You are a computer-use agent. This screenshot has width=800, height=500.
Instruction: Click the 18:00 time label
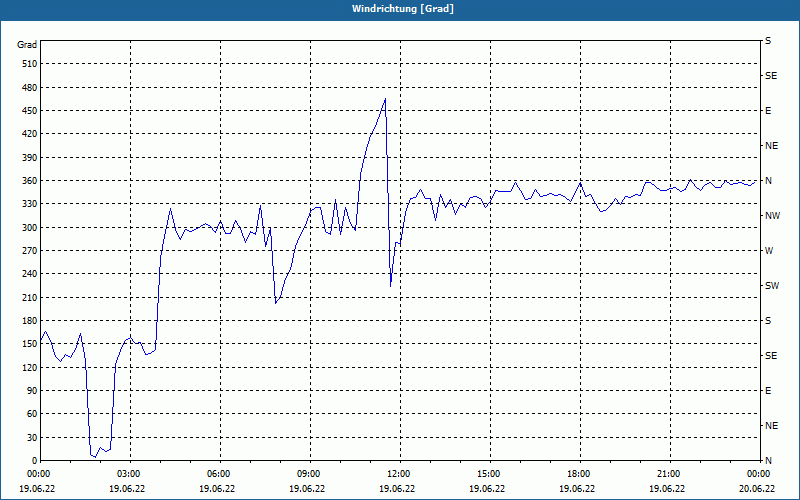[x=577, y=474]
